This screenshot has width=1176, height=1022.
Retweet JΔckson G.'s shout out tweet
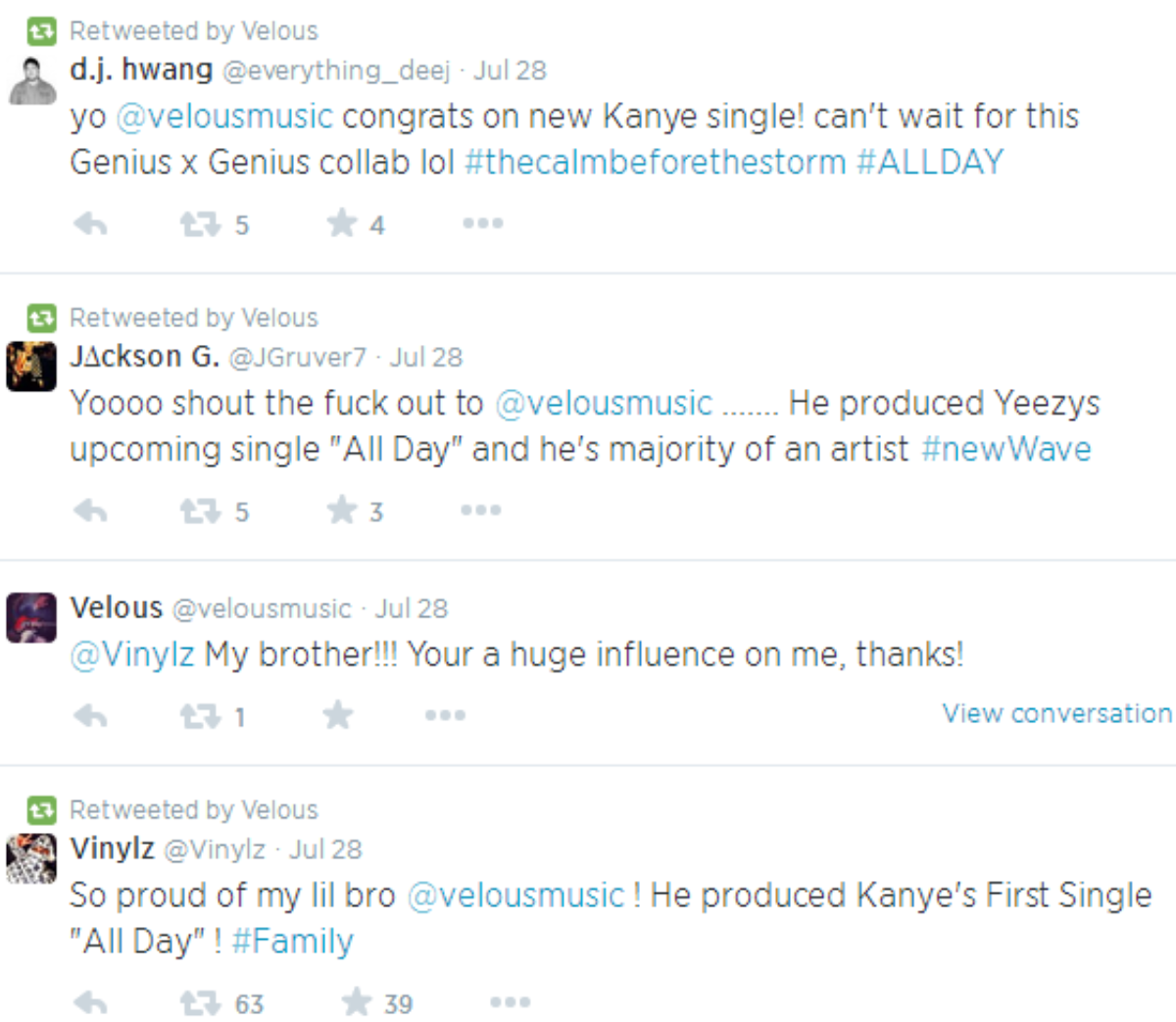pos(200,511)
